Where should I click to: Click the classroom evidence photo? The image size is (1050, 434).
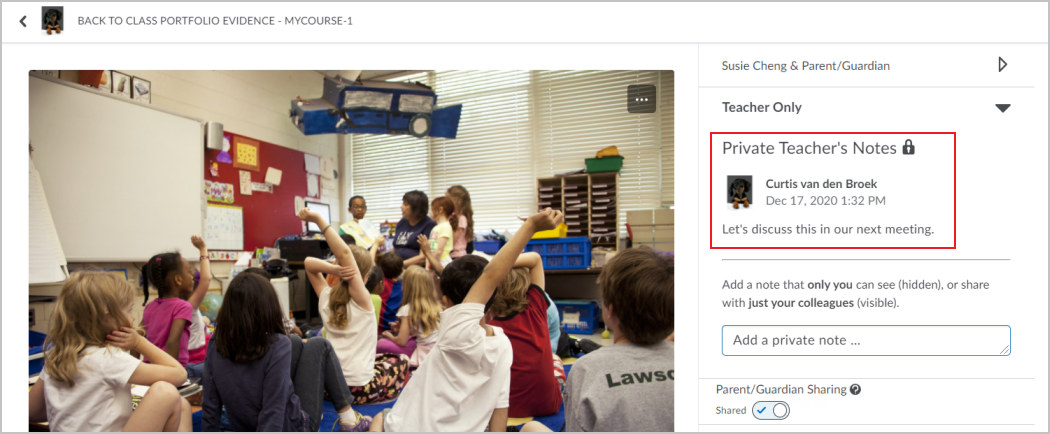click(351, 250)
